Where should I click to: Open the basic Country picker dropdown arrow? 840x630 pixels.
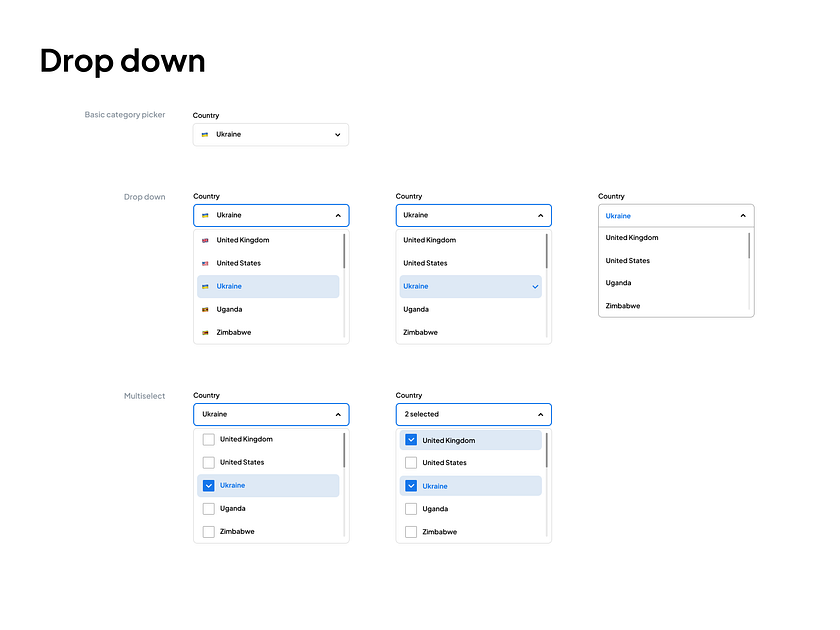[337, 134]
